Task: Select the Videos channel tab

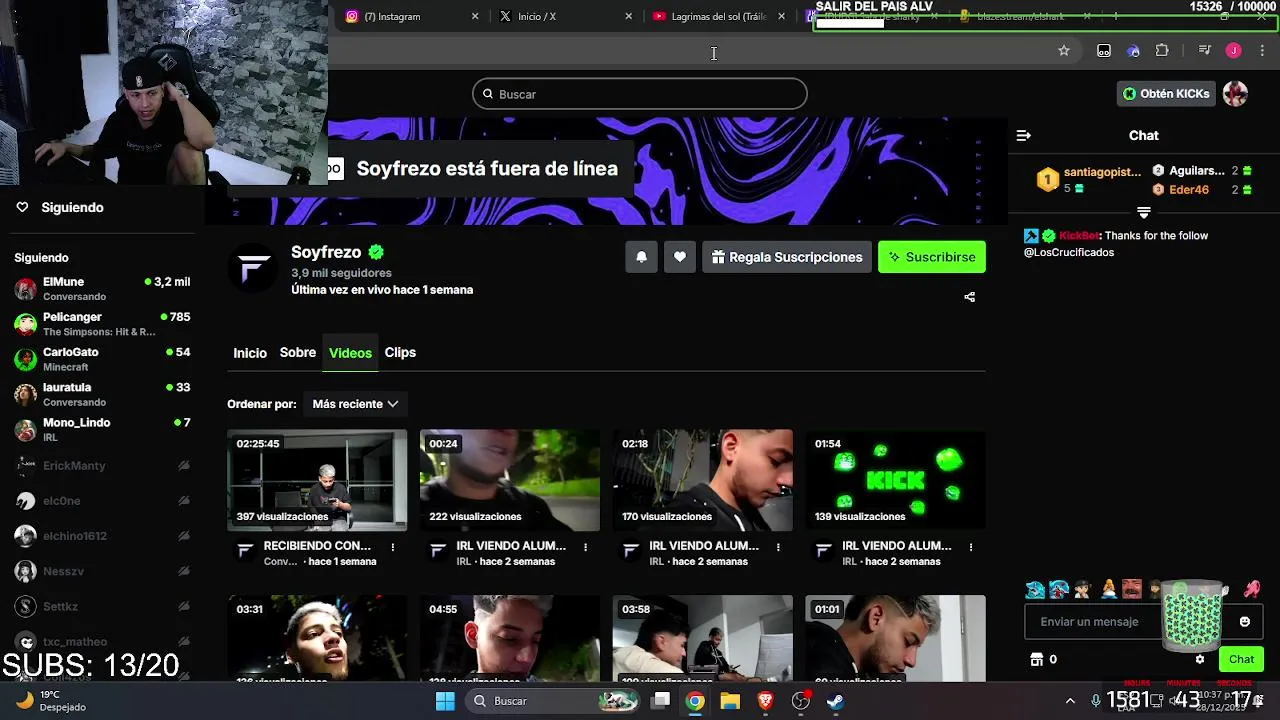Action: click(x=350, y=353)
